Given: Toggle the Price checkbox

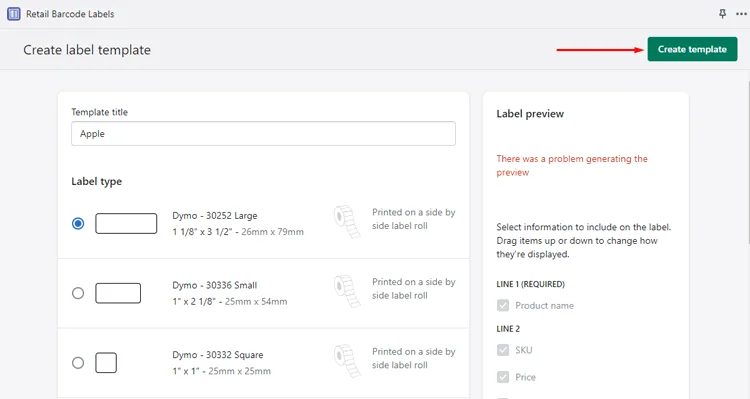Looking at the screenshot, I should 503,377.
